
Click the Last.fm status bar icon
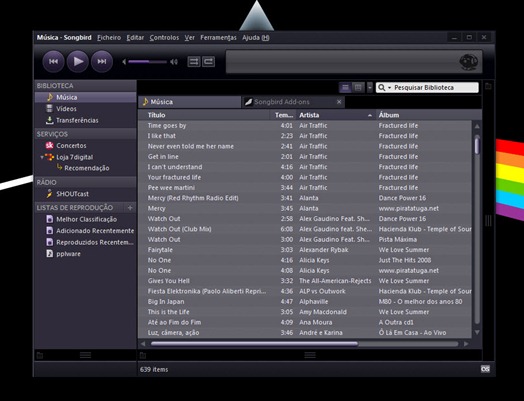click(x=485, y=369)
